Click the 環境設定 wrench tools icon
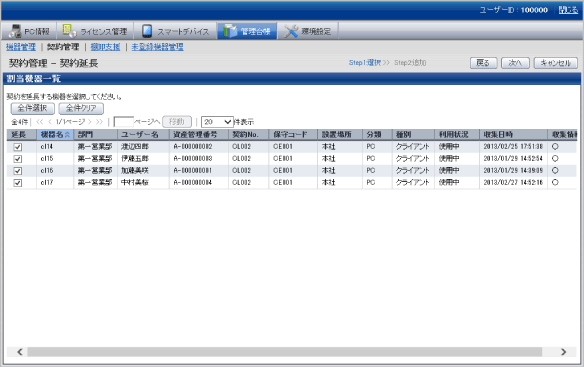The height and width of the screenshot is (367, 584). point(291,31)
